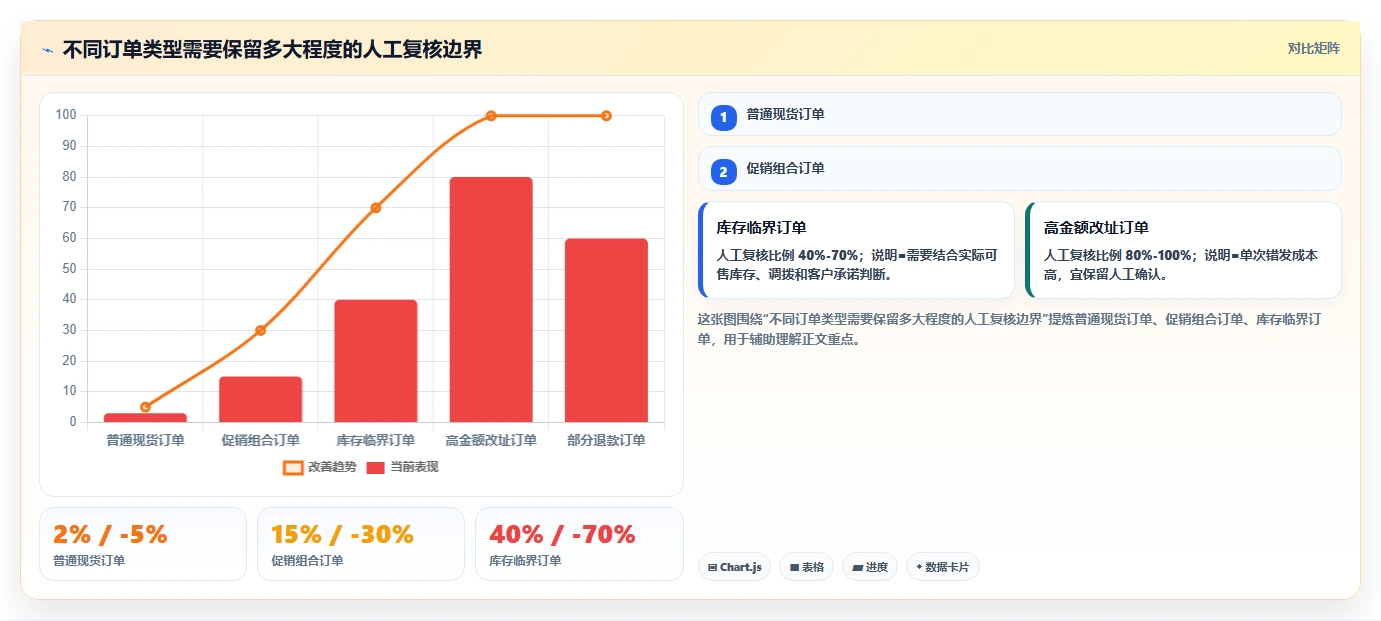Click the 库存临界订单 x-axis label
The image size is (1381, 621).
tap(376, 440)
